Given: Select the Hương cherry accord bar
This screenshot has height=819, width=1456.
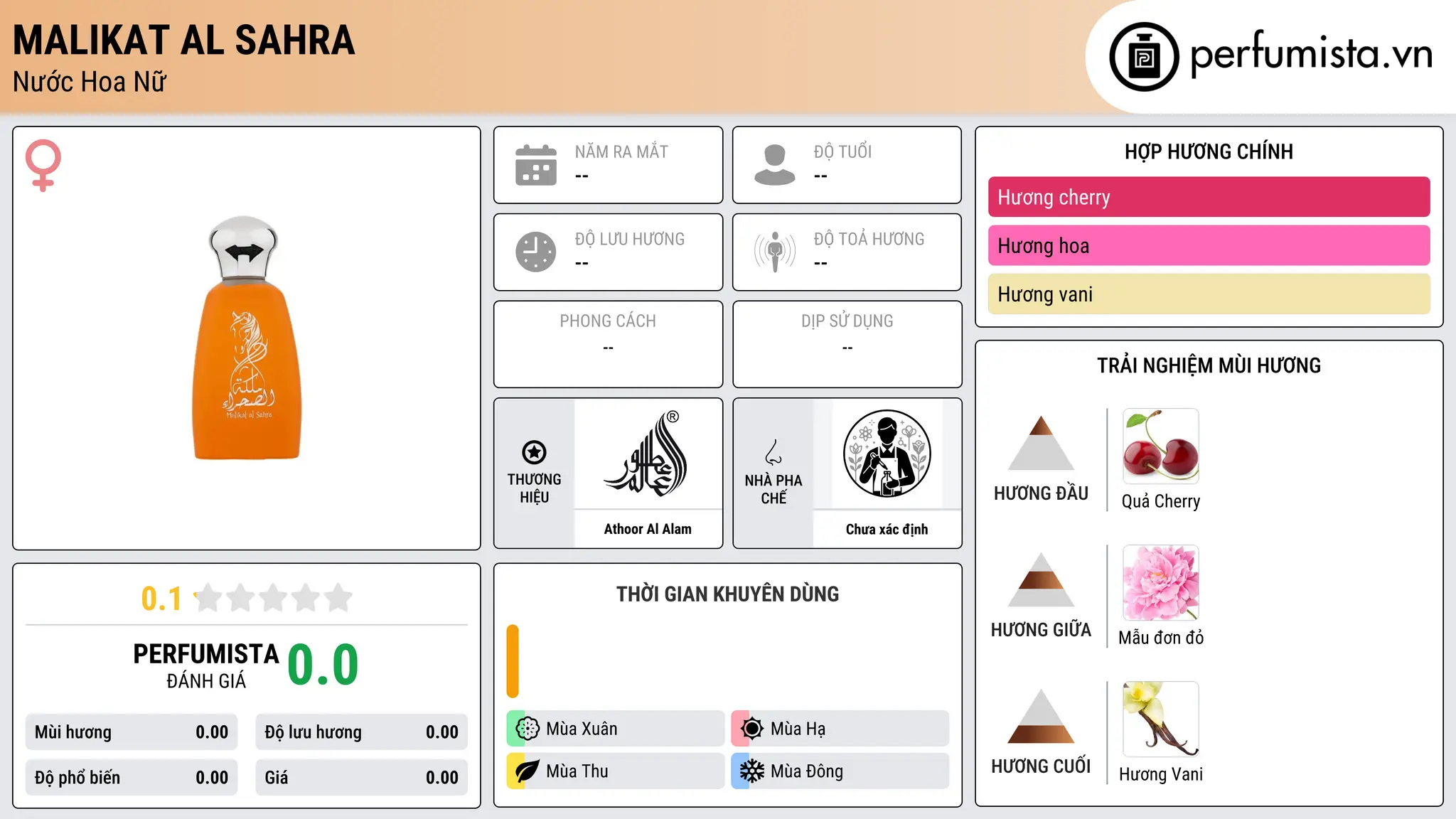Looking at the screenshot, I should (1209, 197).
